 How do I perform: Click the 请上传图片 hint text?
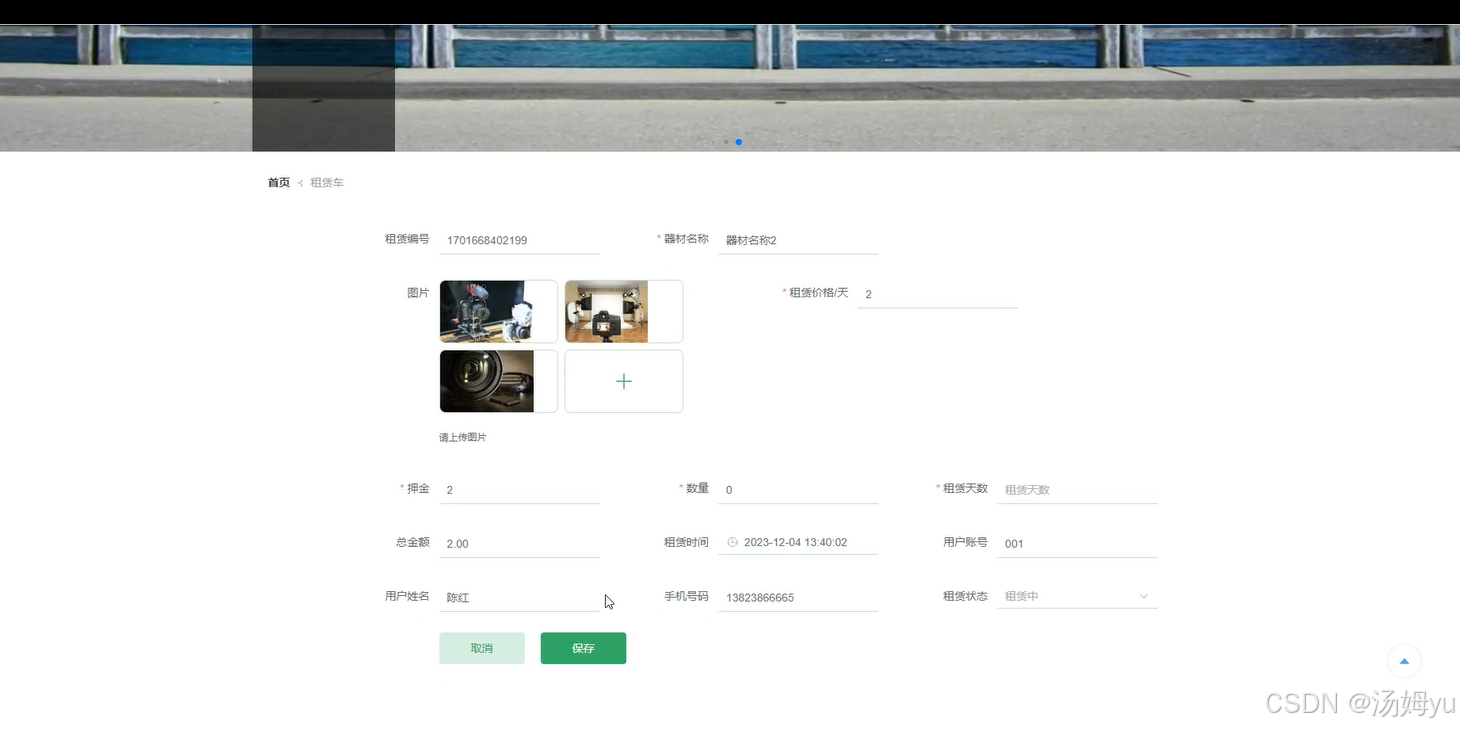[x=463, y=438]
